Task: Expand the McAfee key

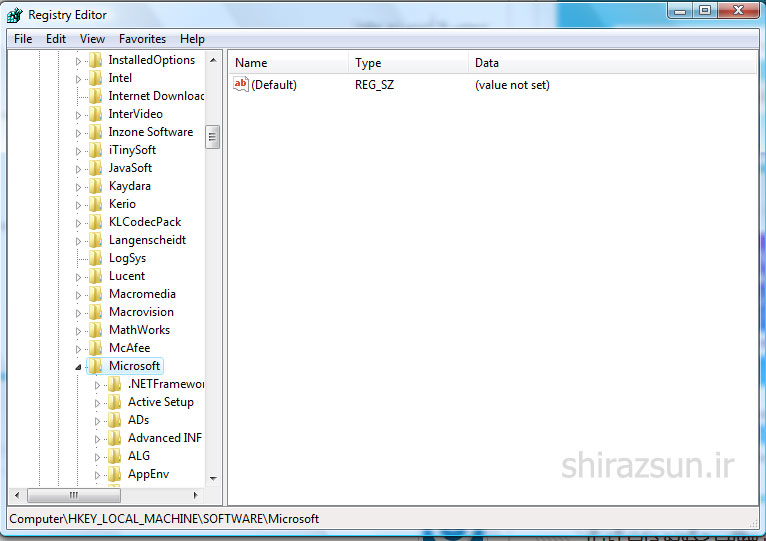Action: (x=78, y=349)
